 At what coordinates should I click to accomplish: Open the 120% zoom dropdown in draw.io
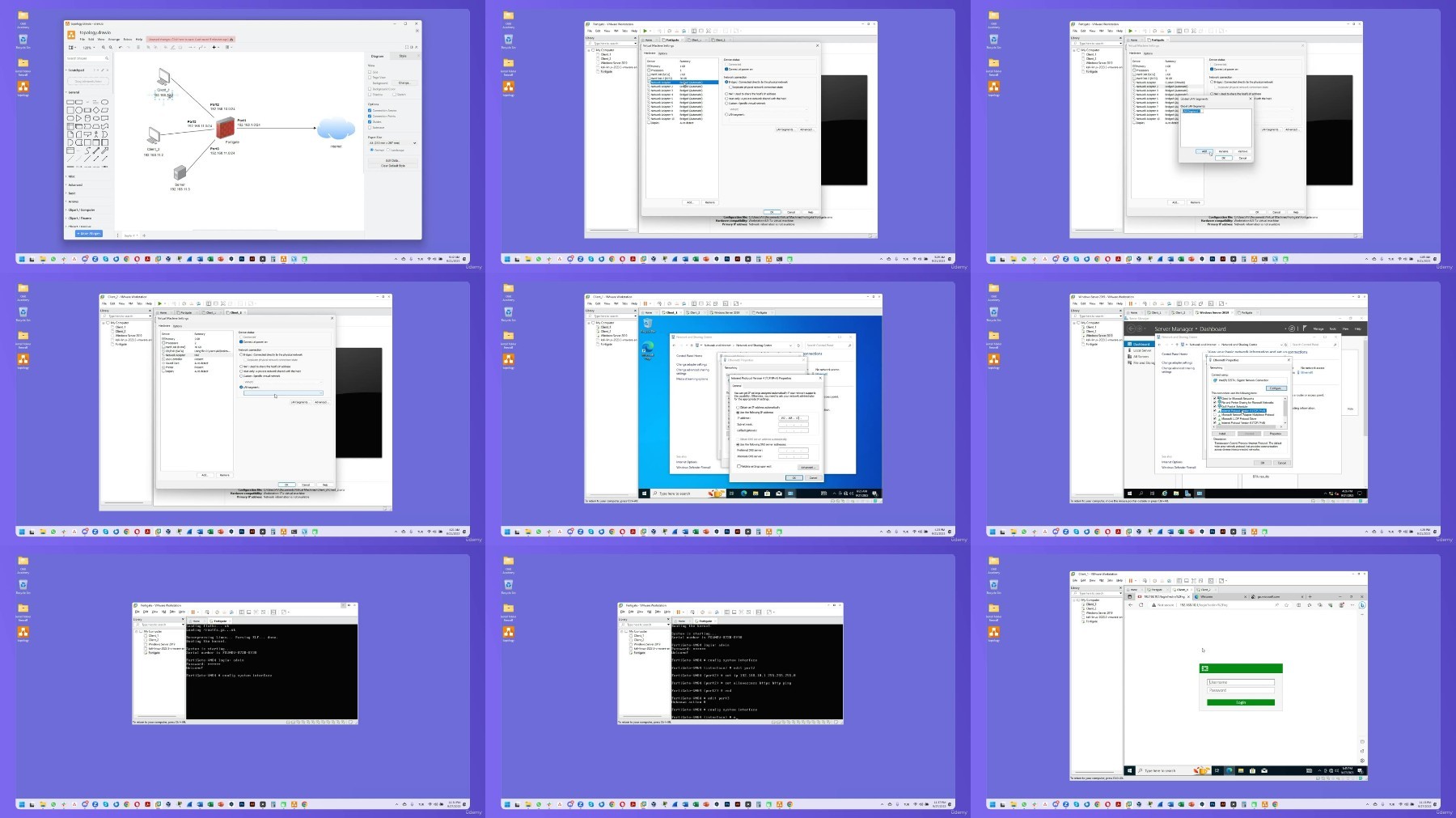pos(89,48)
